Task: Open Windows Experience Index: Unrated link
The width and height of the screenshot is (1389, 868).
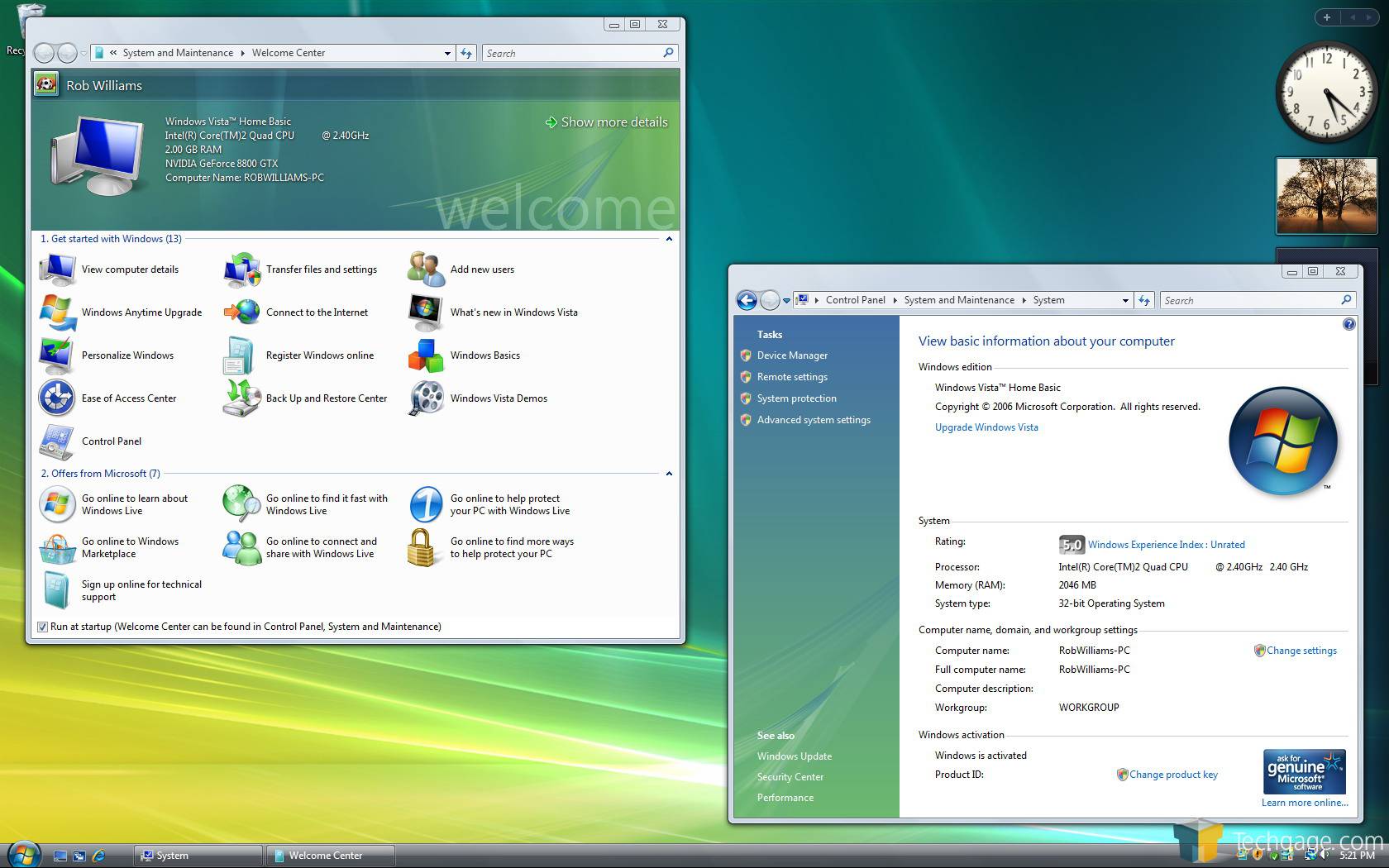Action: click(x=1166, y=545)
